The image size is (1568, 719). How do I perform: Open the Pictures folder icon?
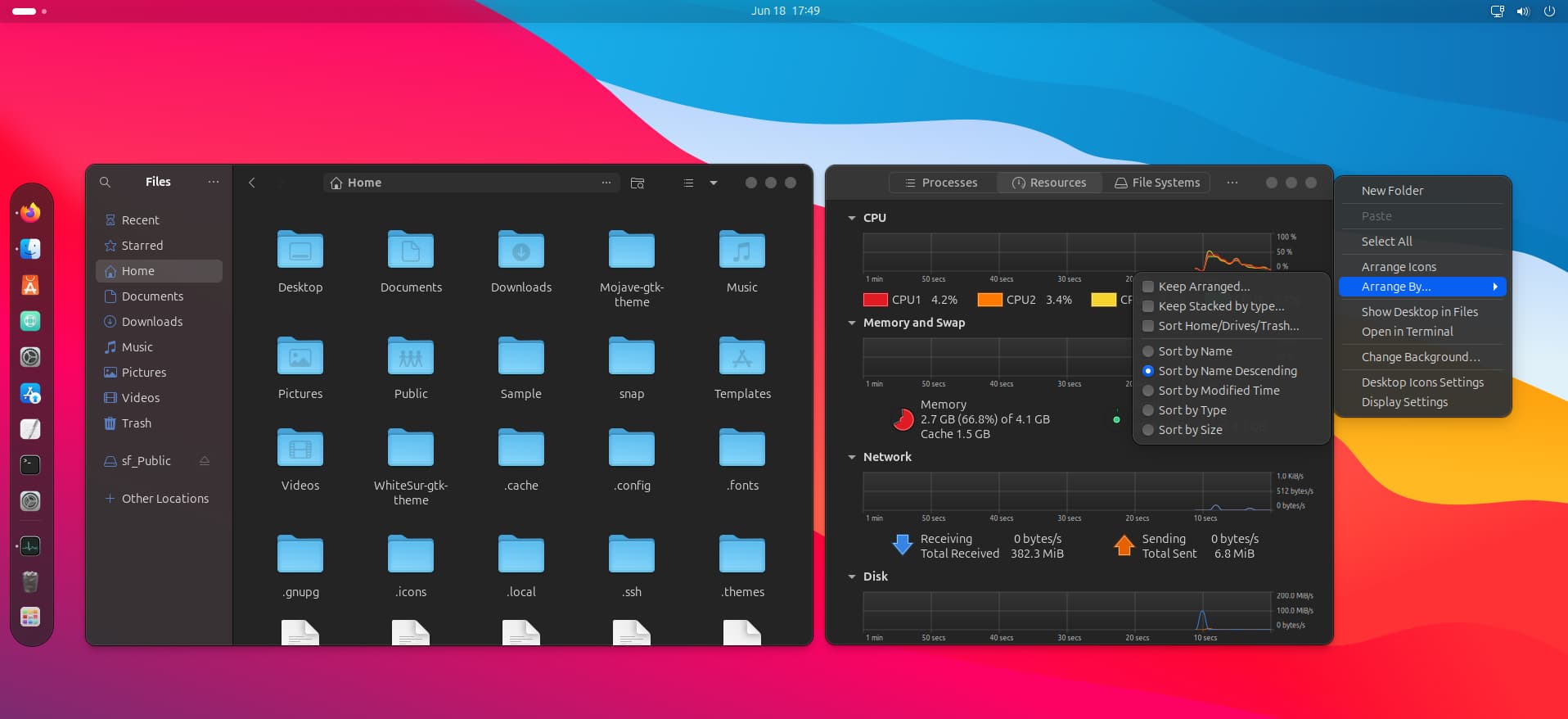(x=300, y=355)
